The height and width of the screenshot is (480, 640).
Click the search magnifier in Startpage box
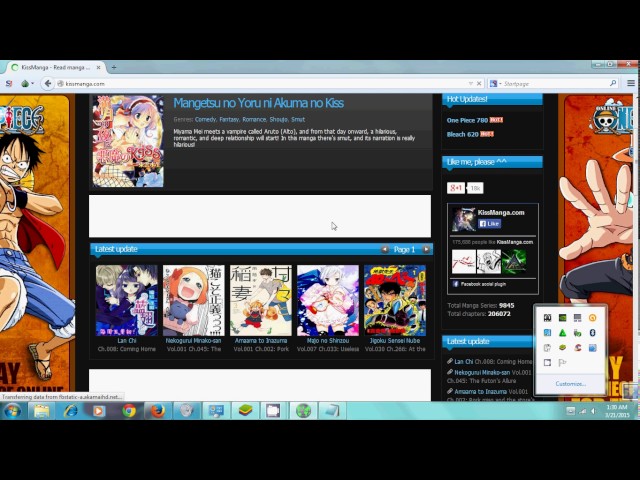click(613, 83)
